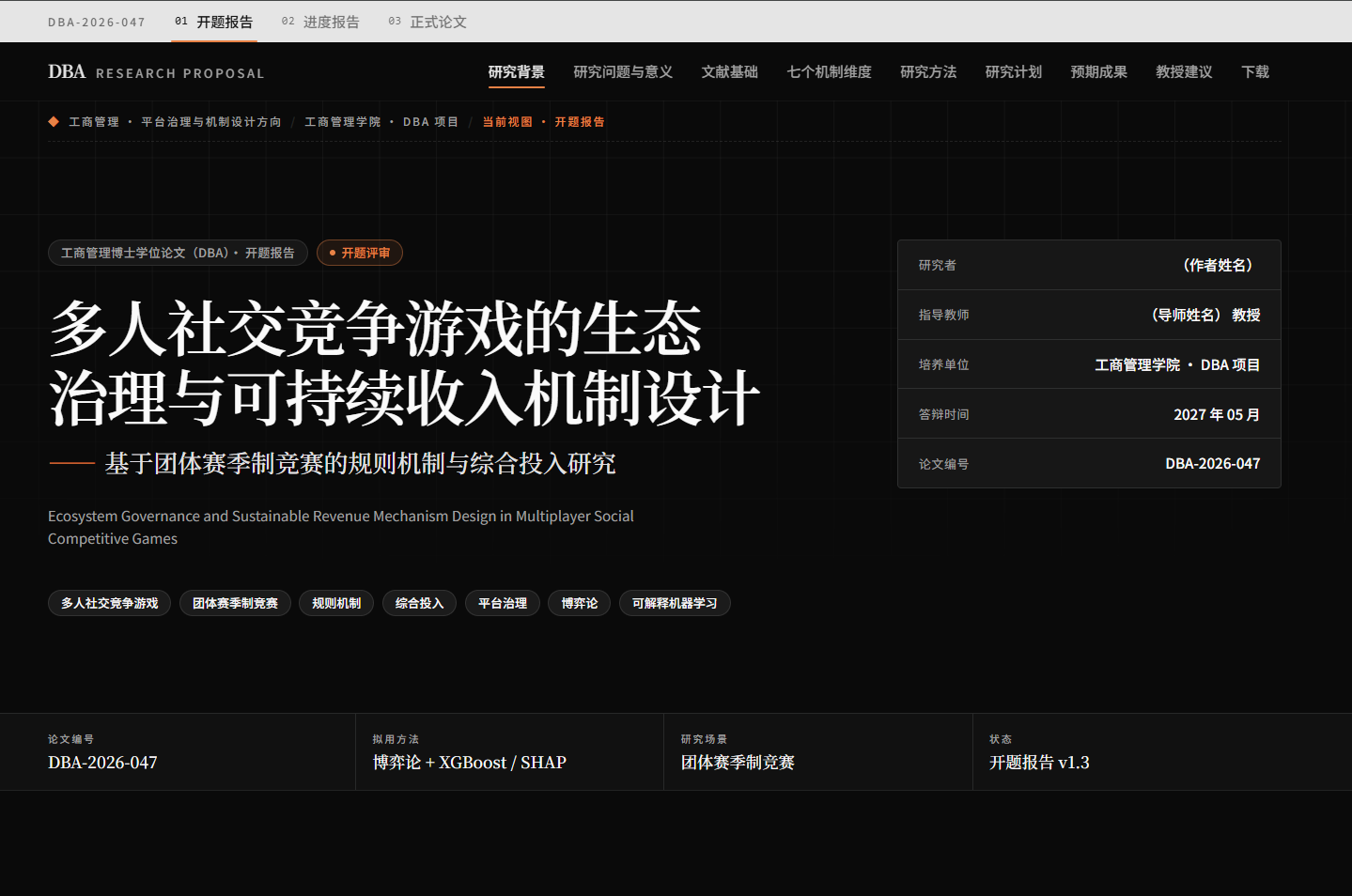Click footer 论文编号 DBA-2026-047 cell

click(x=178, y=752)
